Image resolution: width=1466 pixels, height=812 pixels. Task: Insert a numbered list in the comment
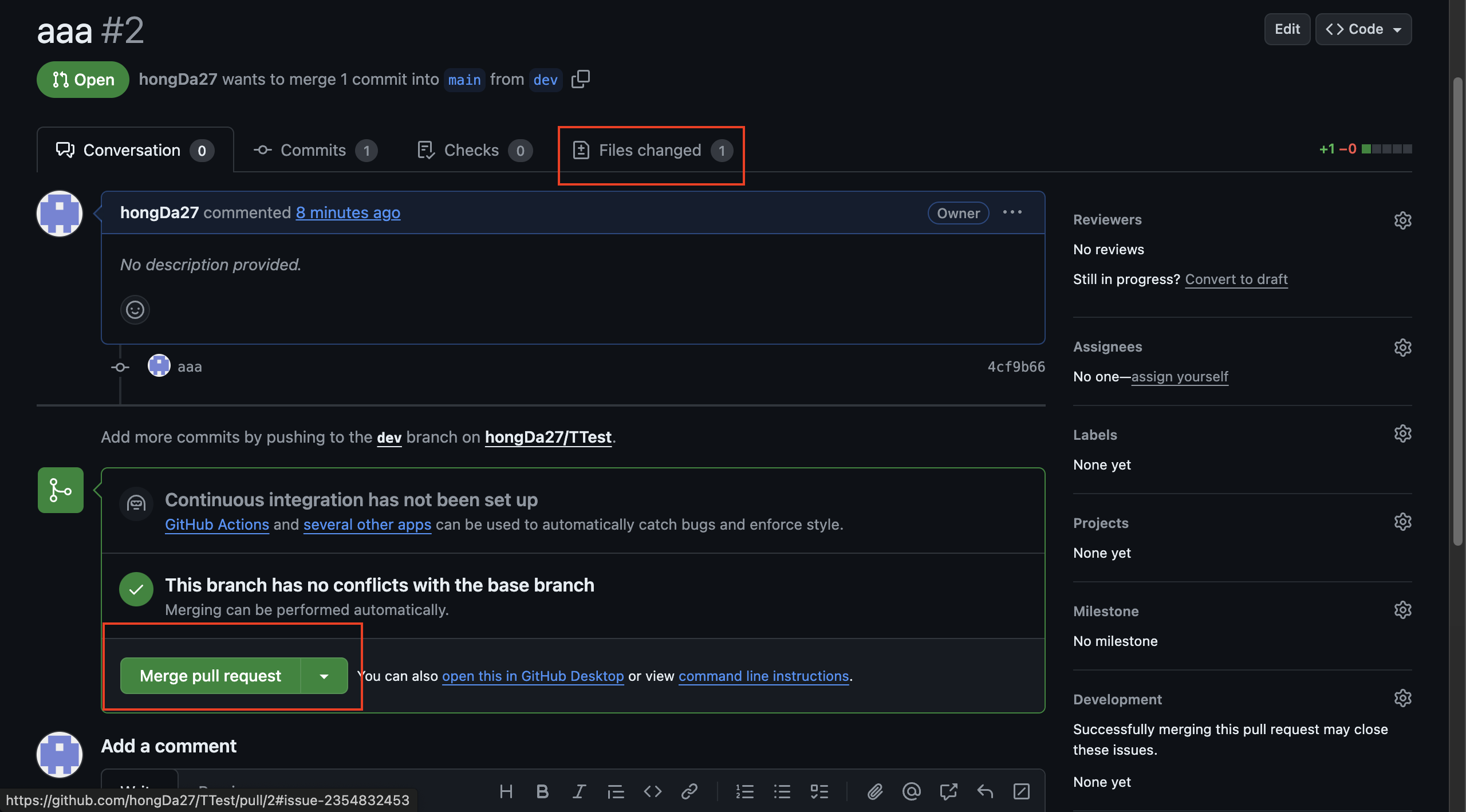point(744,791)
